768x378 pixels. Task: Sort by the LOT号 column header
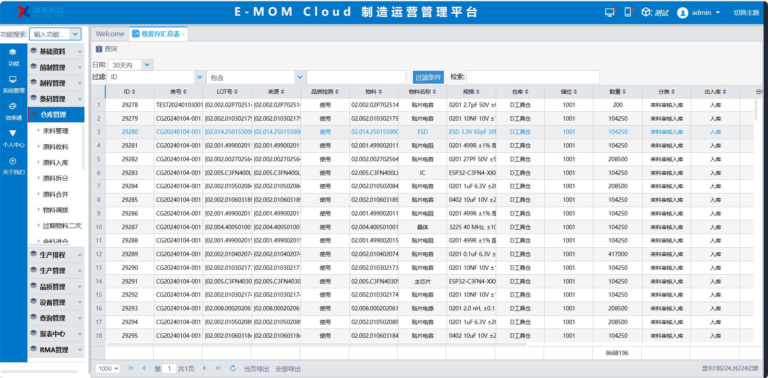228,92
